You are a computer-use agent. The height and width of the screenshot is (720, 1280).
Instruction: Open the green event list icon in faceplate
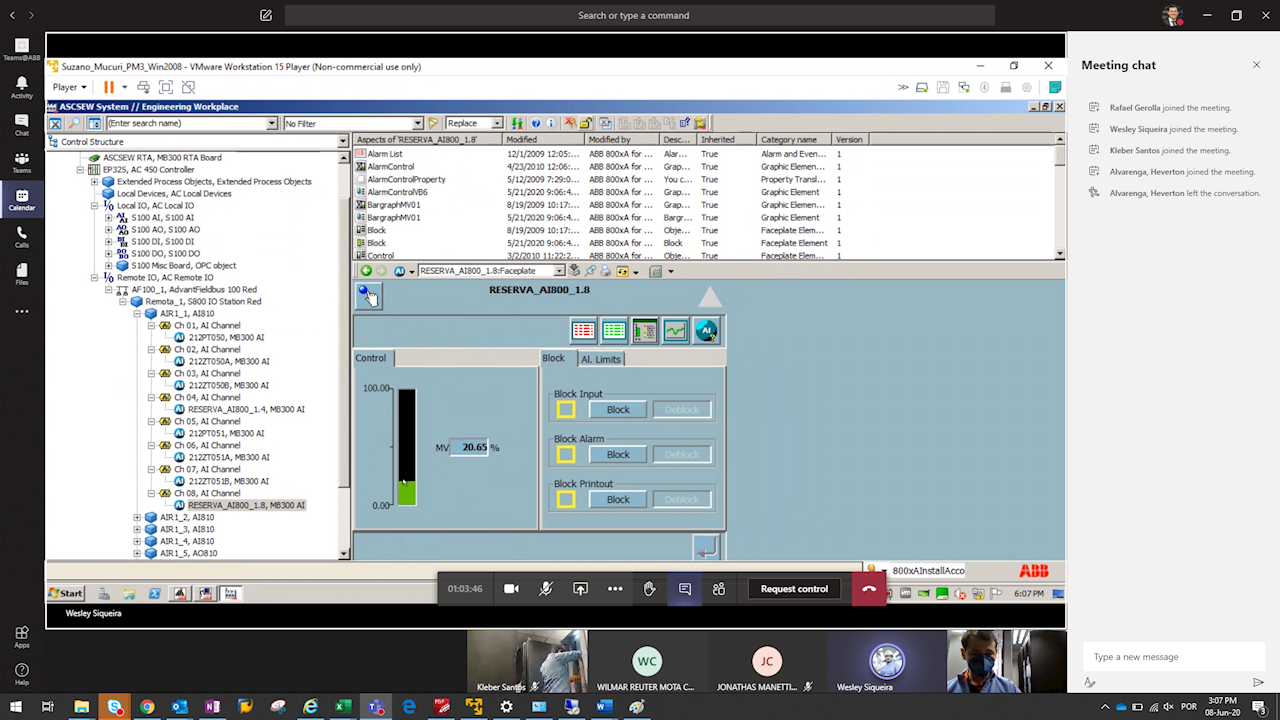(614, 331)
